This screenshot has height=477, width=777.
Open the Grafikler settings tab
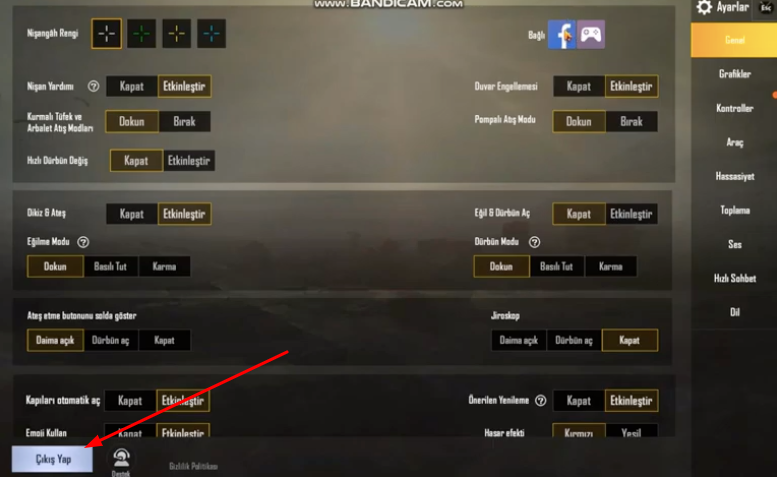[x=734, y=74]
